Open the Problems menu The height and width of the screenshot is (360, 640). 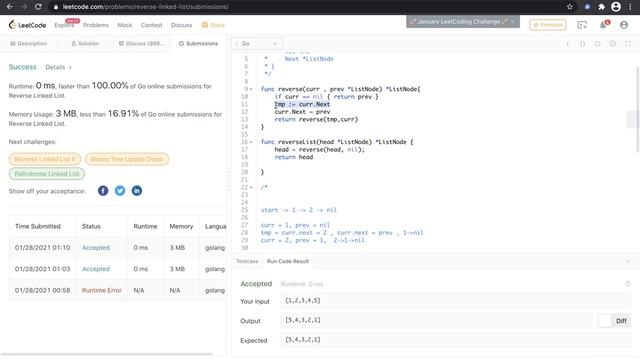tap(96, 25)
